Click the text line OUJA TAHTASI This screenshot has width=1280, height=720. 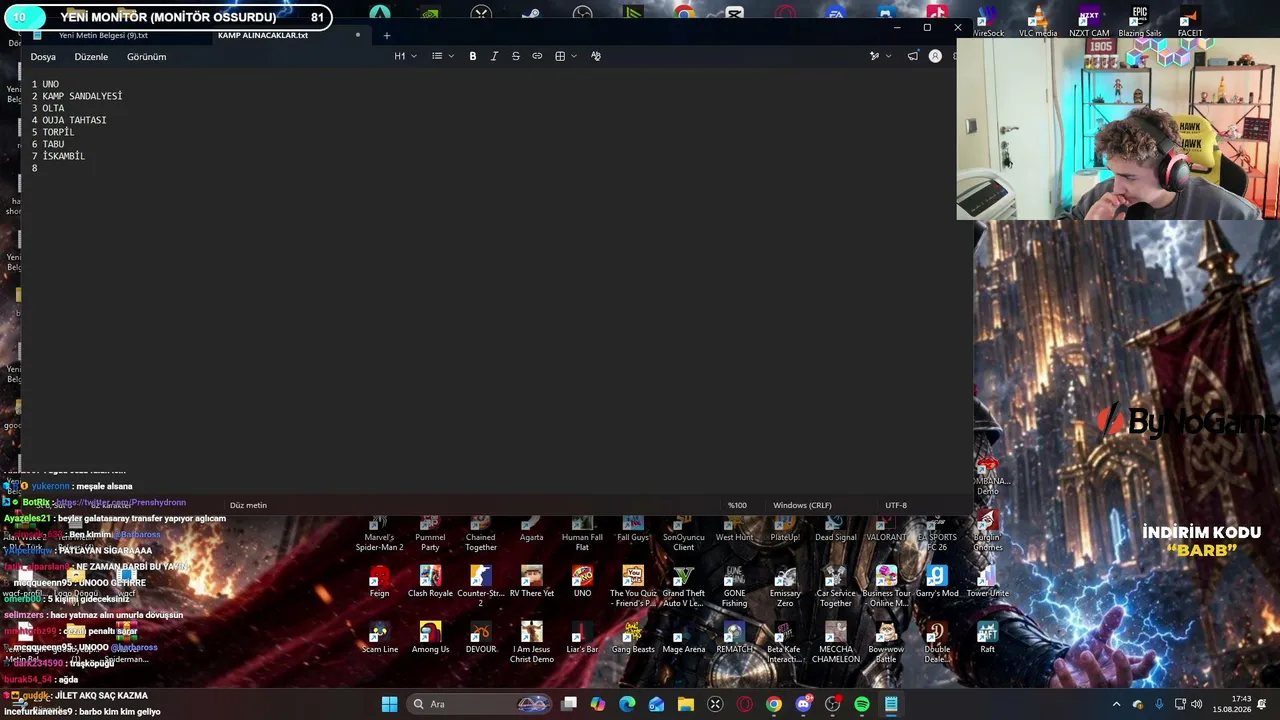tap(74, 120)
